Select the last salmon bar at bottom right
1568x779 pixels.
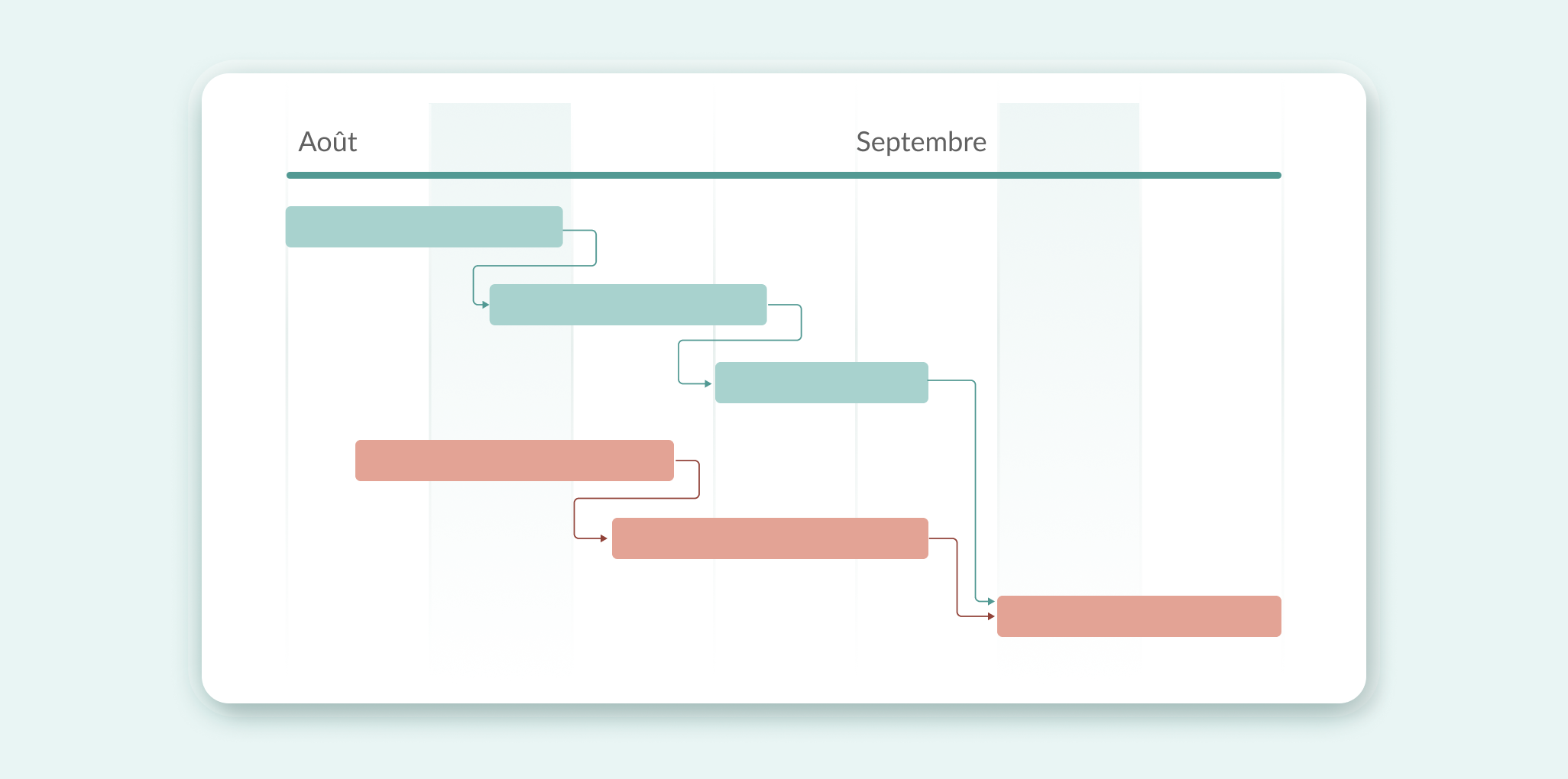(1139, 616)
